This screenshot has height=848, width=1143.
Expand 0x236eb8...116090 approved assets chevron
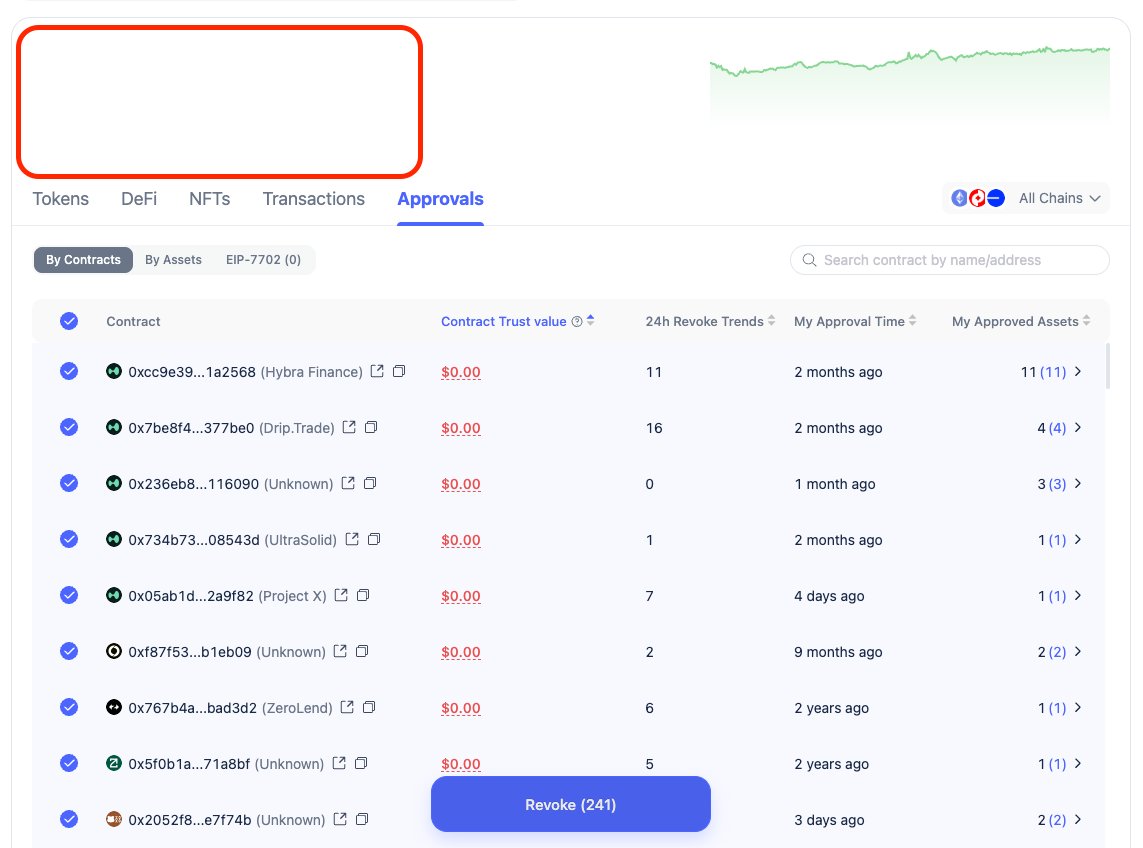(1077, 483)
